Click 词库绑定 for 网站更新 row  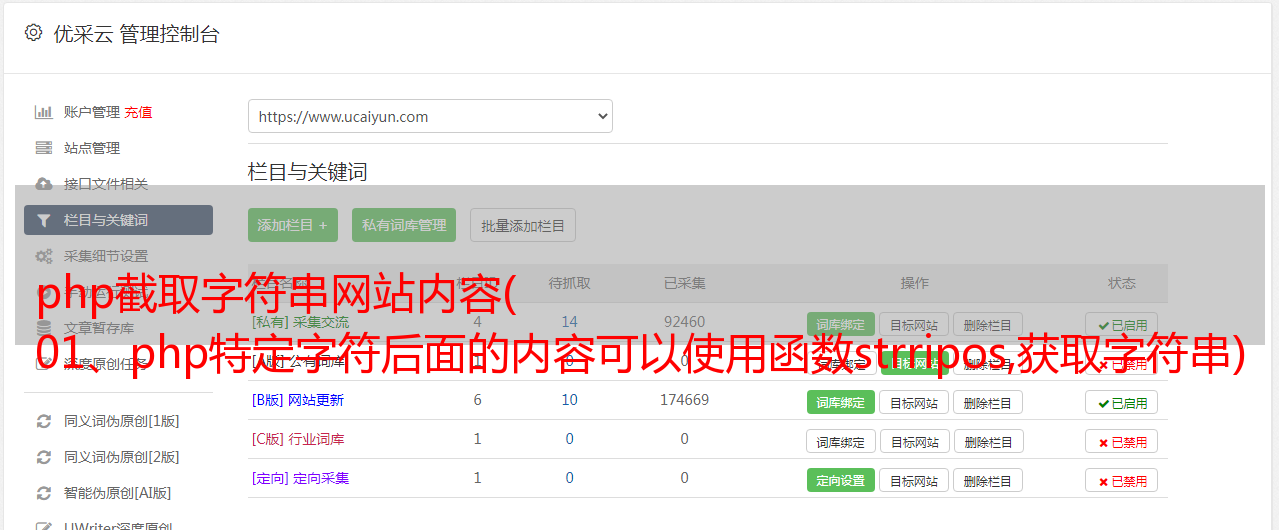pyautogui.click(x=841, y=403)
